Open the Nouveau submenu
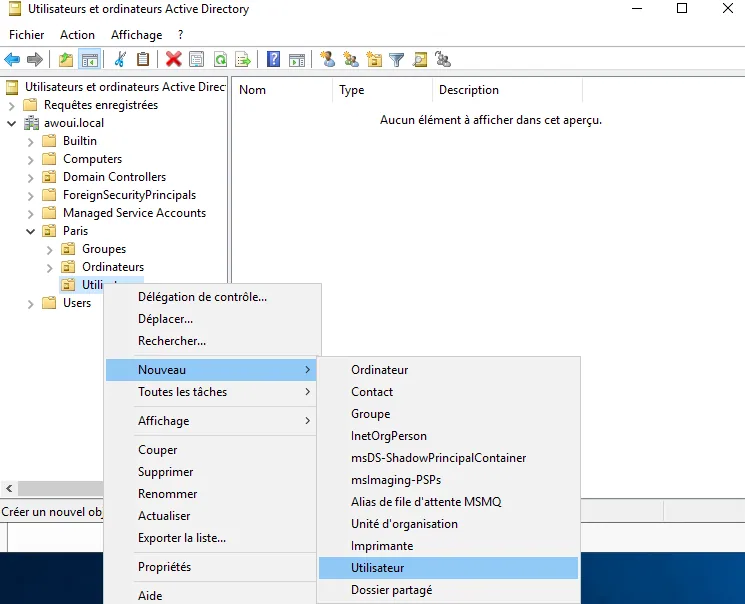745x604 pixels. coord(212,370)
